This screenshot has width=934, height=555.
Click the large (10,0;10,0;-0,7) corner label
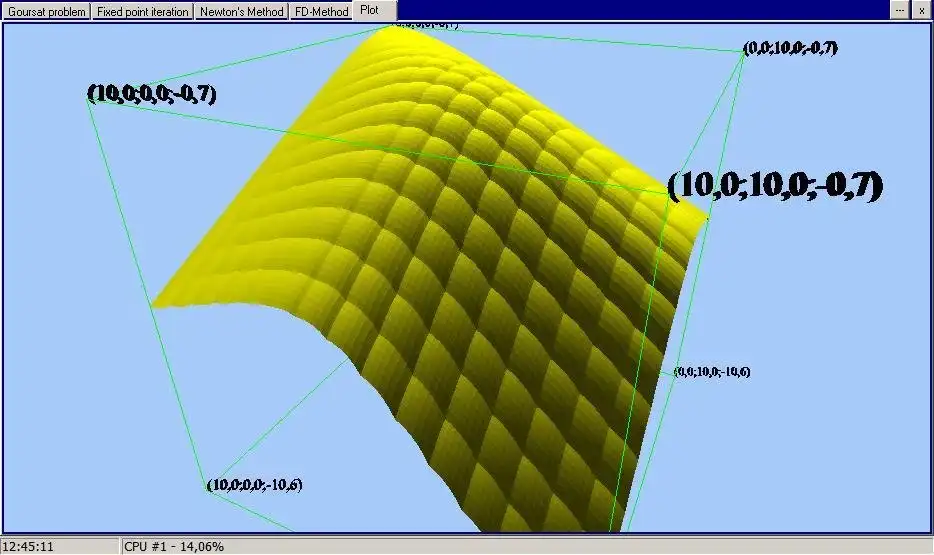click(x=775, y=185)
